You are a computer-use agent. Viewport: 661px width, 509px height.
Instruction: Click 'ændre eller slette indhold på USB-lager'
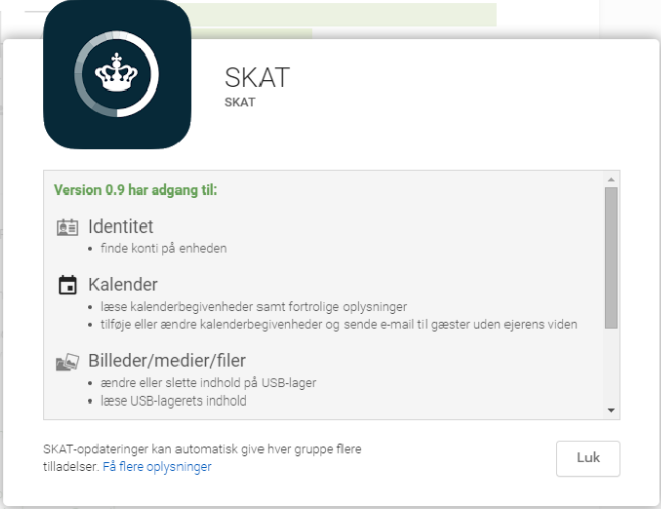pos(208,383)
